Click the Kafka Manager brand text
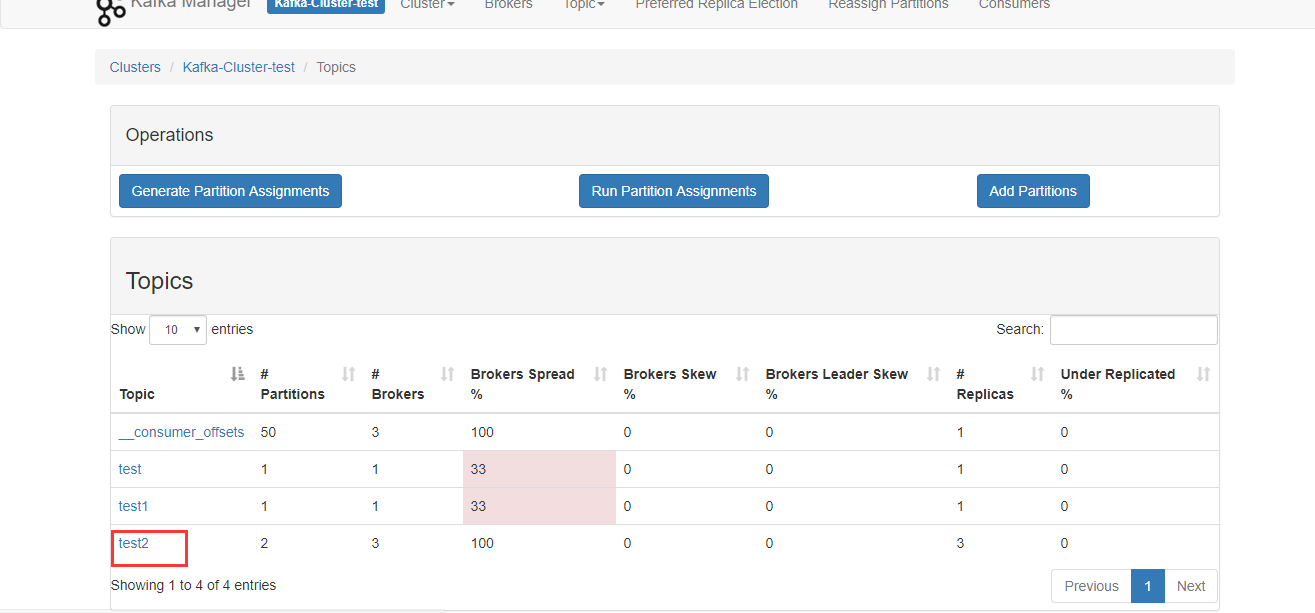The width and height of the screenshot is (1315, 613). pos(191,5)
